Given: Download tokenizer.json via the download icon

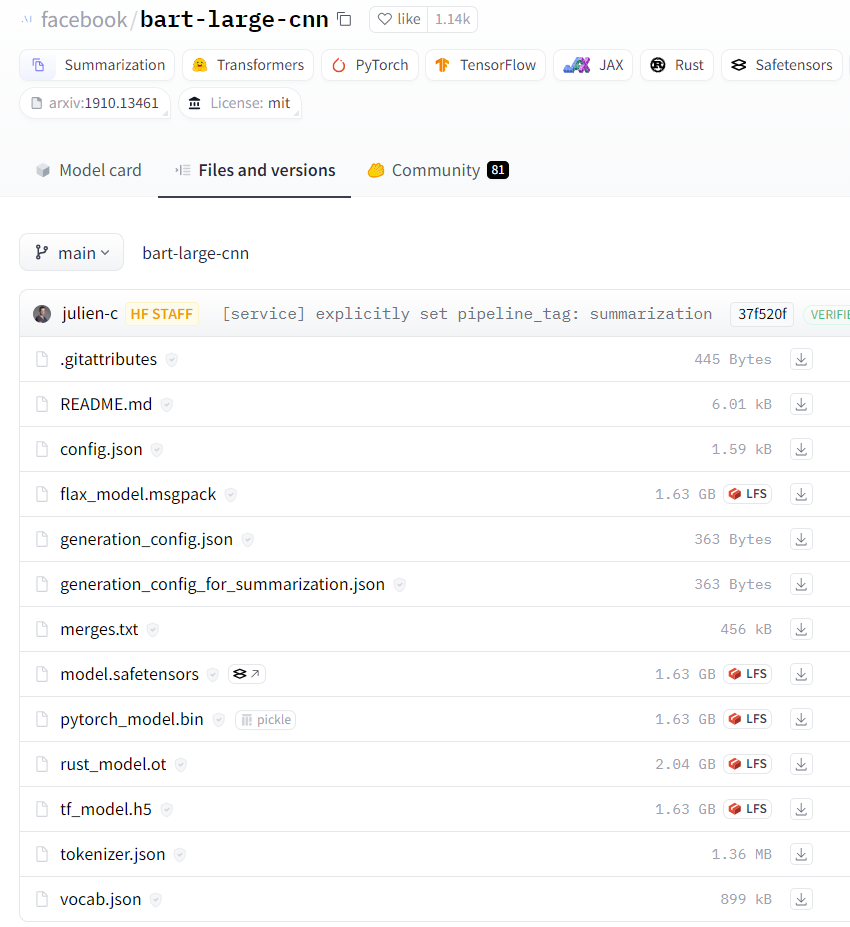Looking at the screenshot, I should point(801,854).
